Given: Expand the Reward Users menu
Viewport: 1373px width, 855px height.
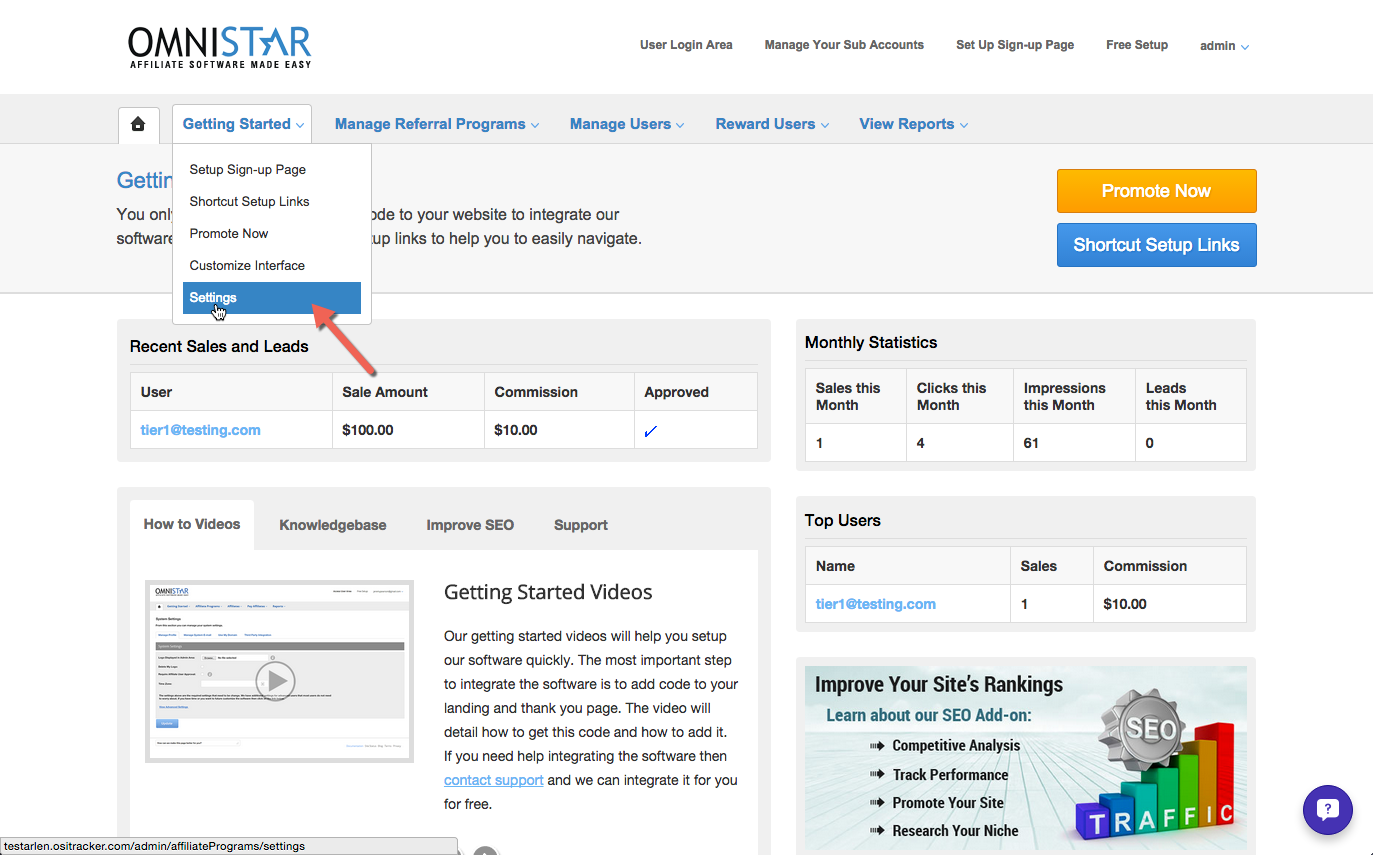Looking at the screenshot, I should click(772, 124).
